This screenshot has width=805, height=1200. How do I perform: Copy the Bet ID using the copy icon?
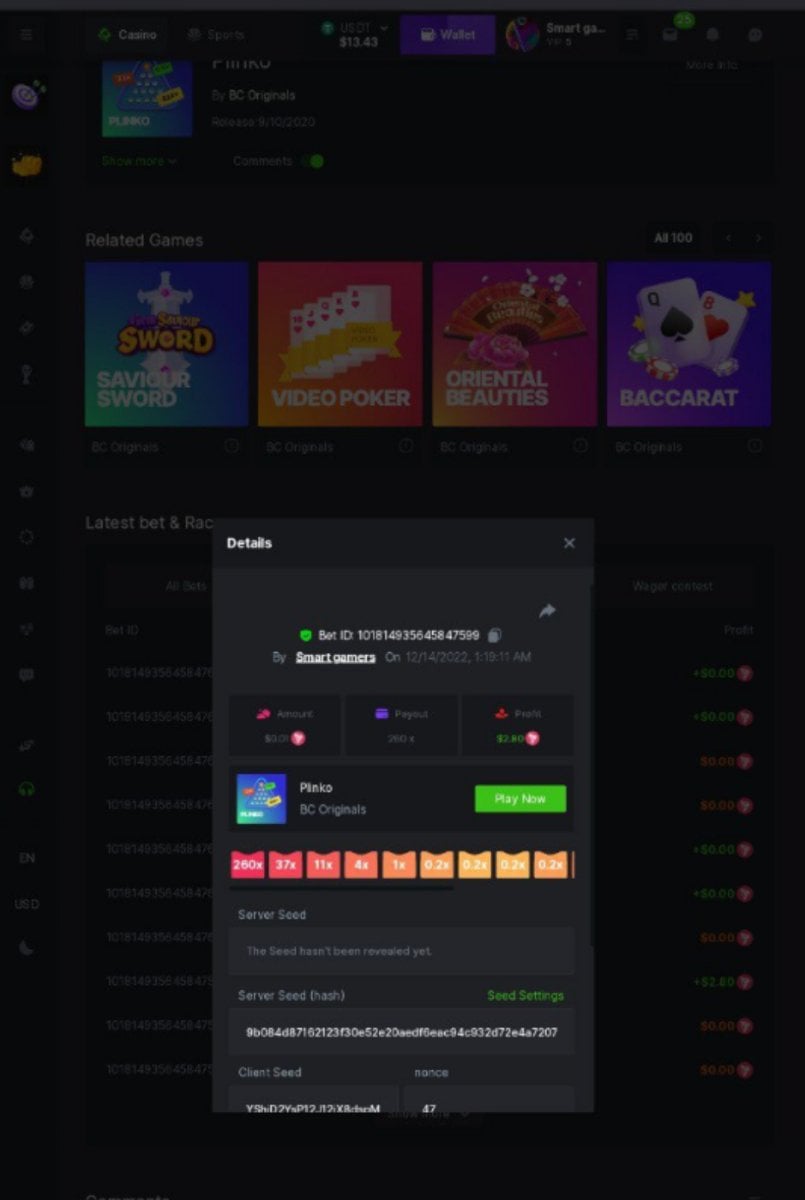[495, 635]
